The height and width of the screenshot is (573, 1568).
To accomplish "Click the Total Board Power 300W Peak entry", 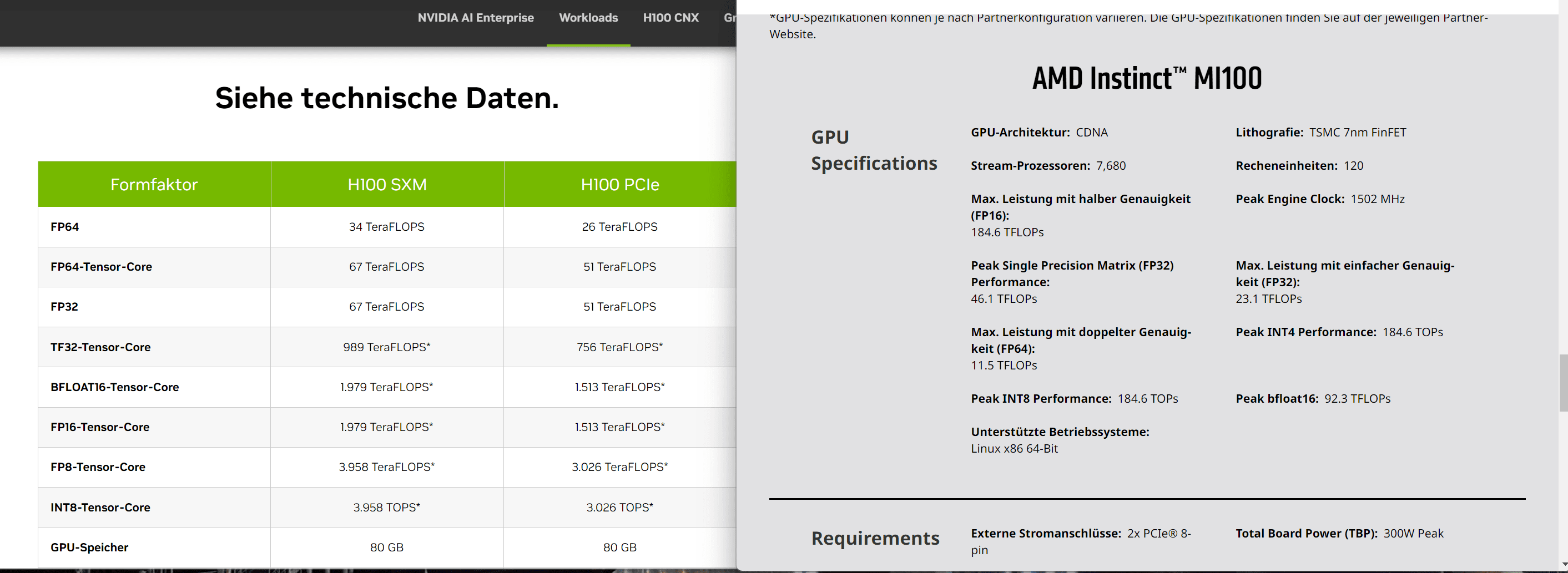I will click(1339, 534).
